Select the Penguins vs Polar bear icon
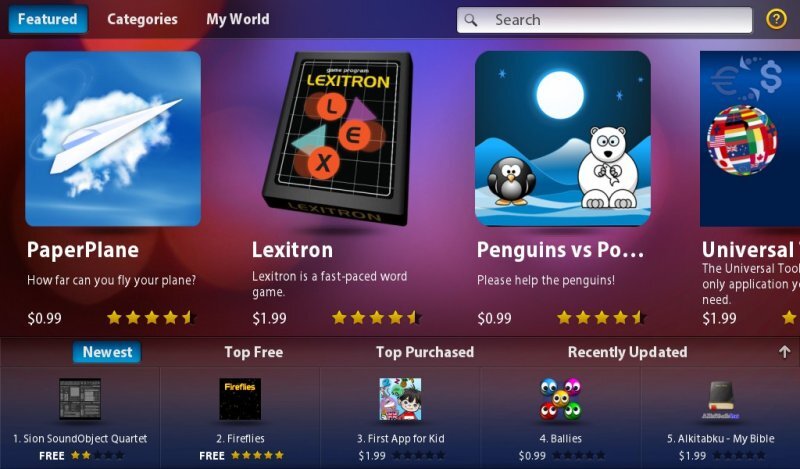The width and height of the screenshot is (800, 469). click(x=563, y=138)
